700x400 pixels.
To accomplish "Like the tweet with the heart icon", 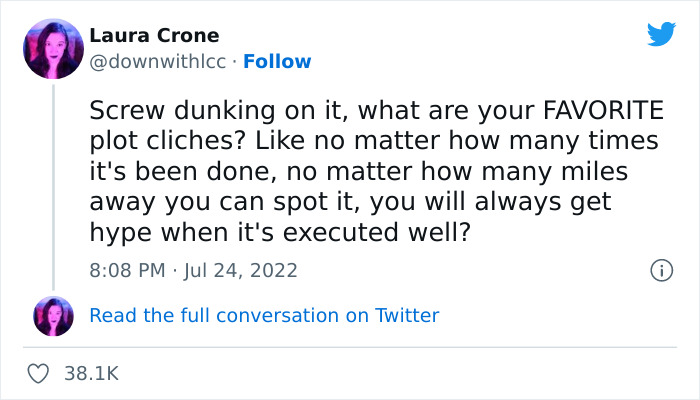I will 39,373.
